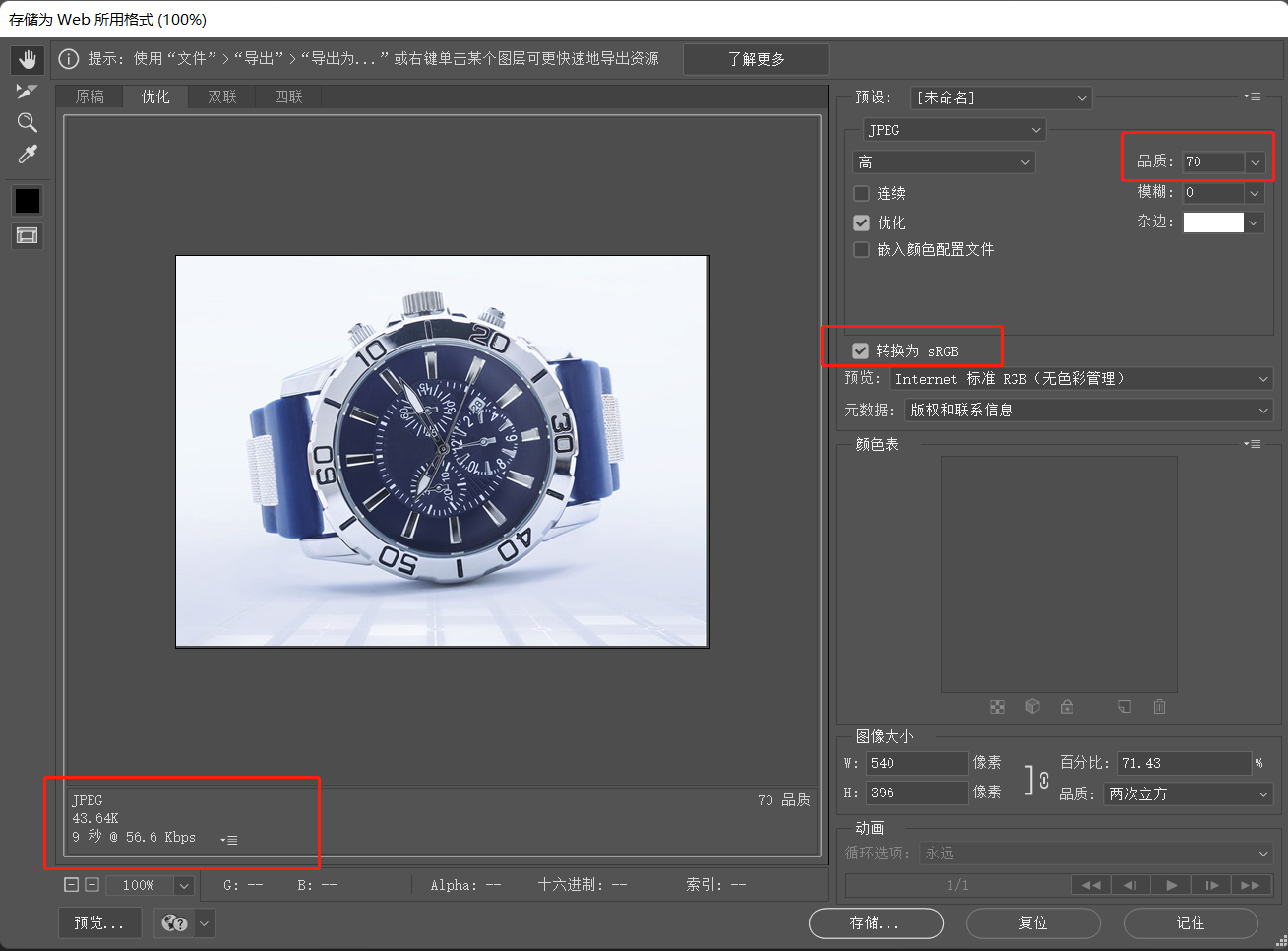Click the 百分比 field showing 71.43
Image resolution: width=1288 pixels, height=951 pixels.
tap(1184, 763)
